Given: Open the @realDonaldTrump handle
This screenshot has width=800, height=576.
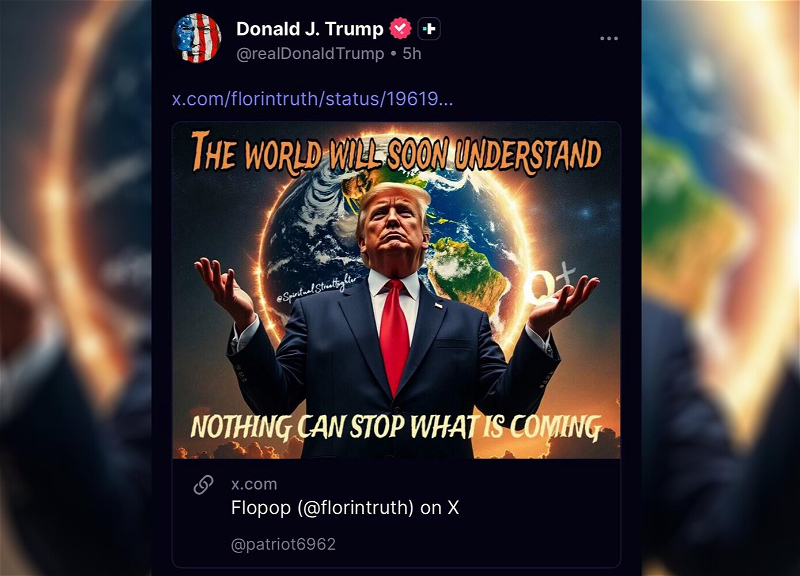Looking at the screenshot, I should pyautogui.click(x=310, y=54).
